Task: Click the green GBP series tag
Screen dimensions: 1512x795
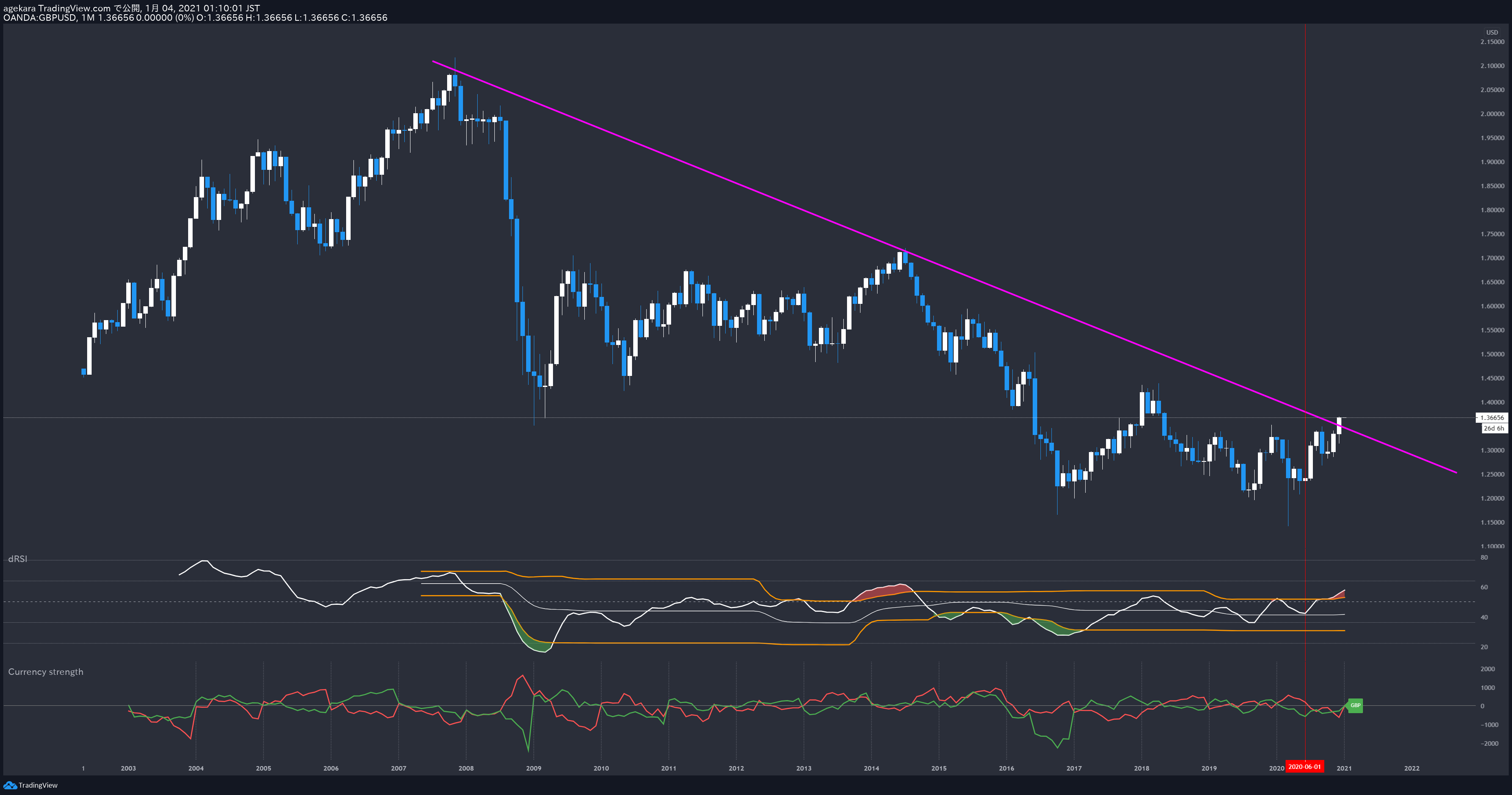Action: click(1355, 705)
